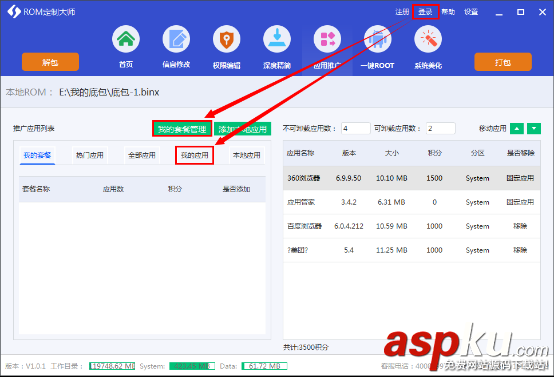Screen dimensions: 554x377
Task: Open the 权限编辑 permission shield icon
Action: click(x=226, y=39)
